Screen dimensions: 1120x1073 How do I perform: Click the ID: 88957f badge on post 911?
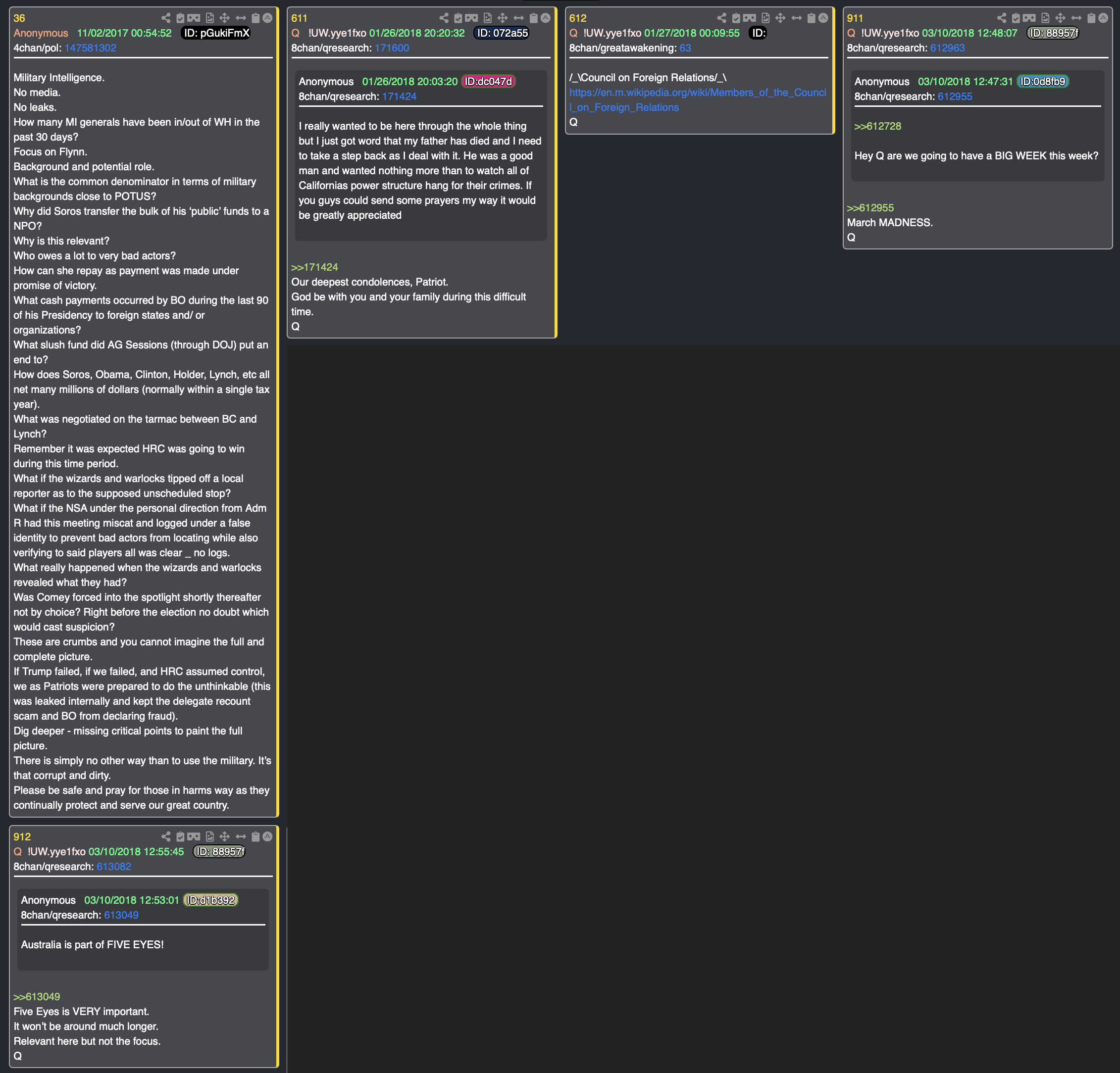1053,33
